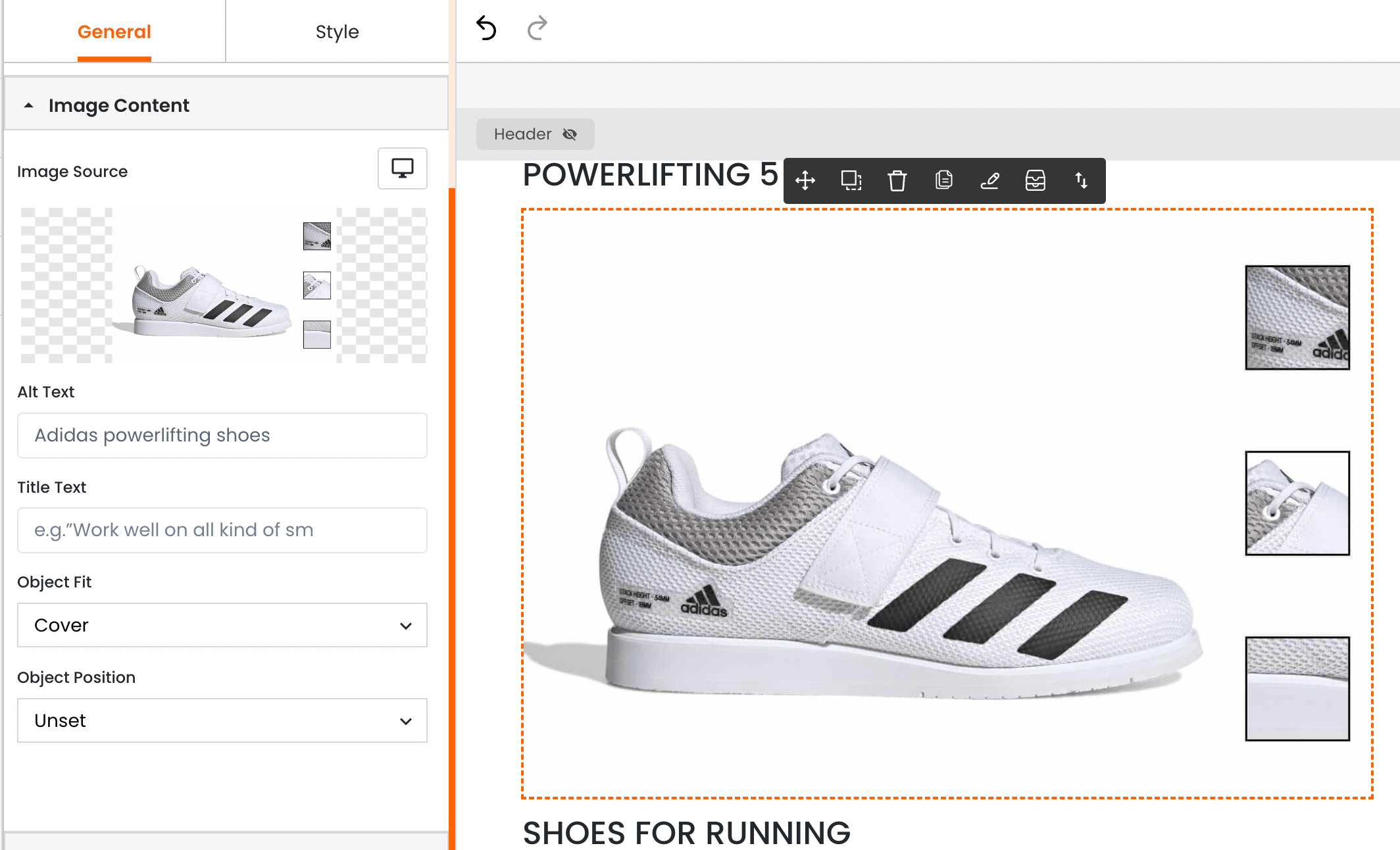Open the pencil edit tool on the element toolbar
This screenshot has height=850, width=1400.
pos(989,180)
